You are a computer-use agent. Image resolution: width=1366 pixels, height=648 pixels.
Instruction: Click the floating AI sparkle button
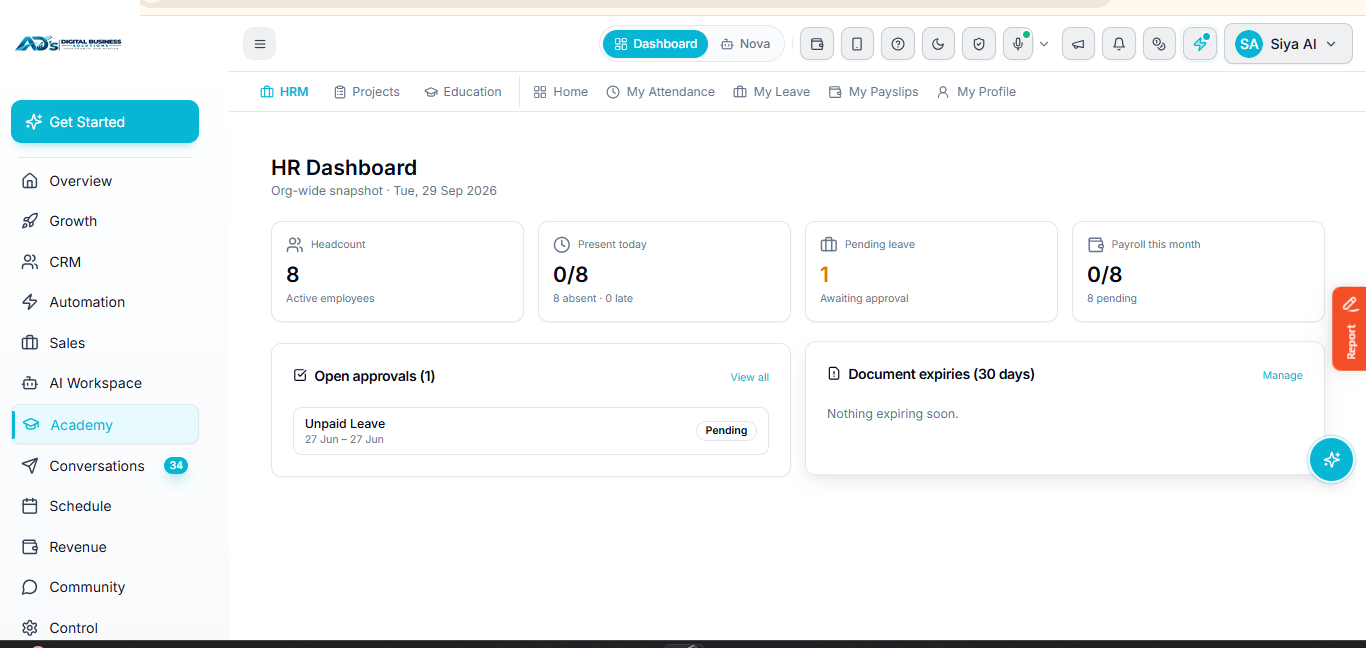tap(1331, 460)
